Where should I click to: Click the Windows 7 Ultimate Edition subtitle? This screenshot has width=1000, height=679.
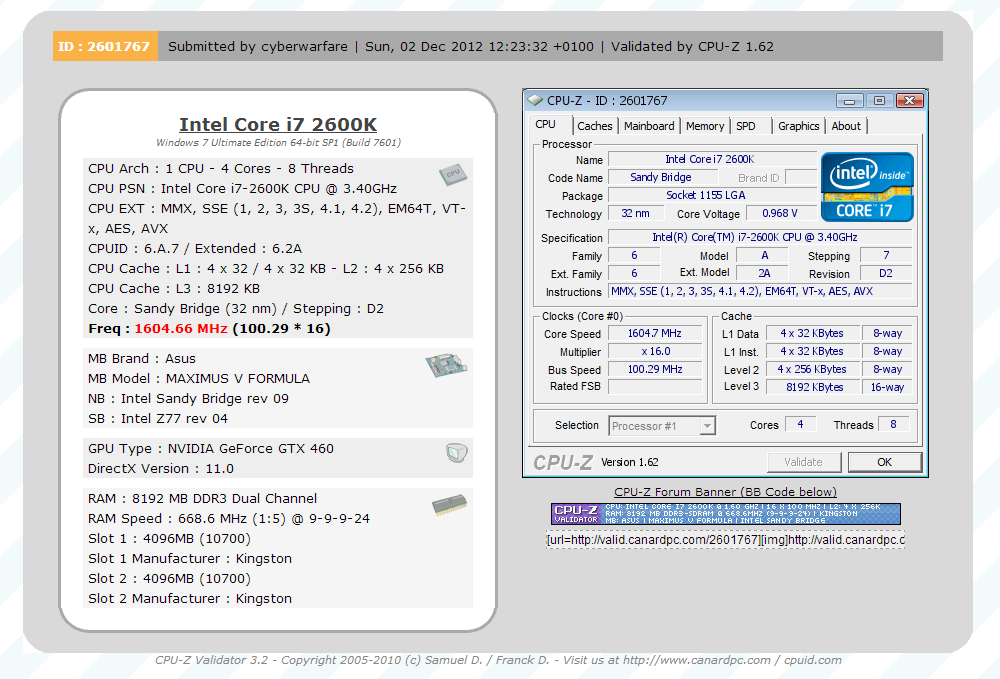point(279,142)
